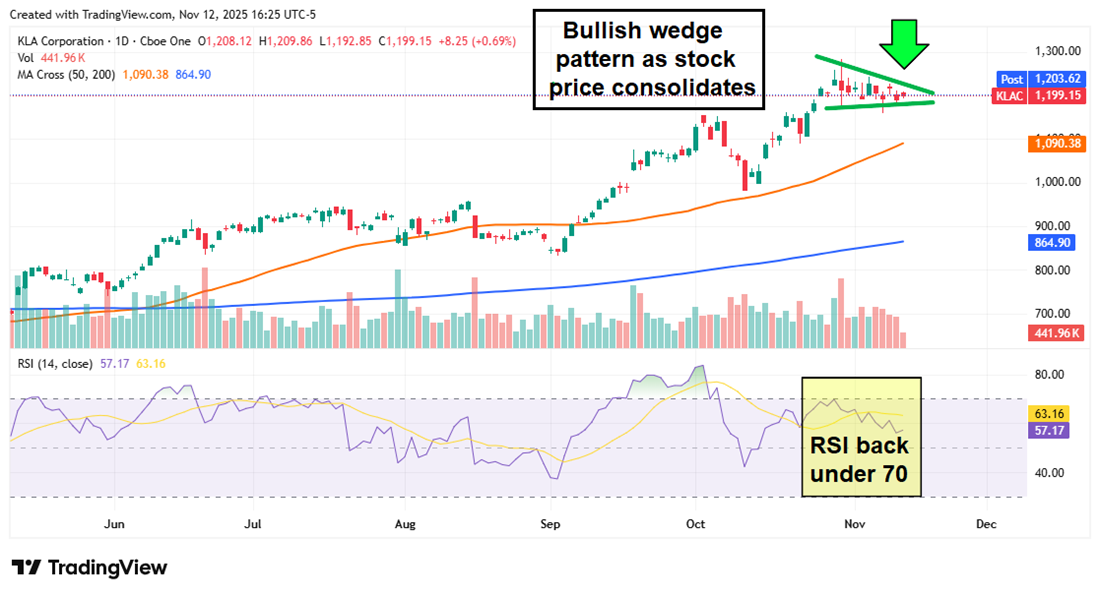This screenshot has height=597, width=1100.
Task: Click the Nov label on the time axis
Action: [853, 524]
